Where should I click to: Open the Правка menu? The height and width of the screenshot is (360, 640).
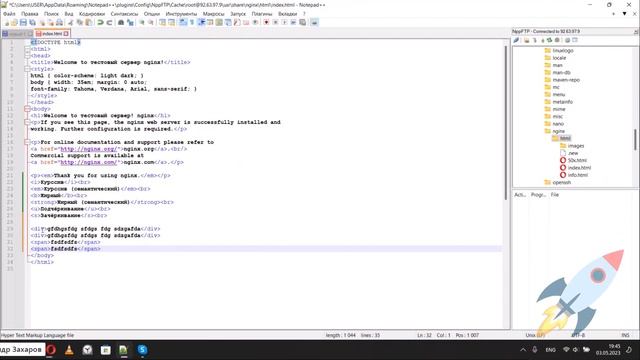(30, 14)
